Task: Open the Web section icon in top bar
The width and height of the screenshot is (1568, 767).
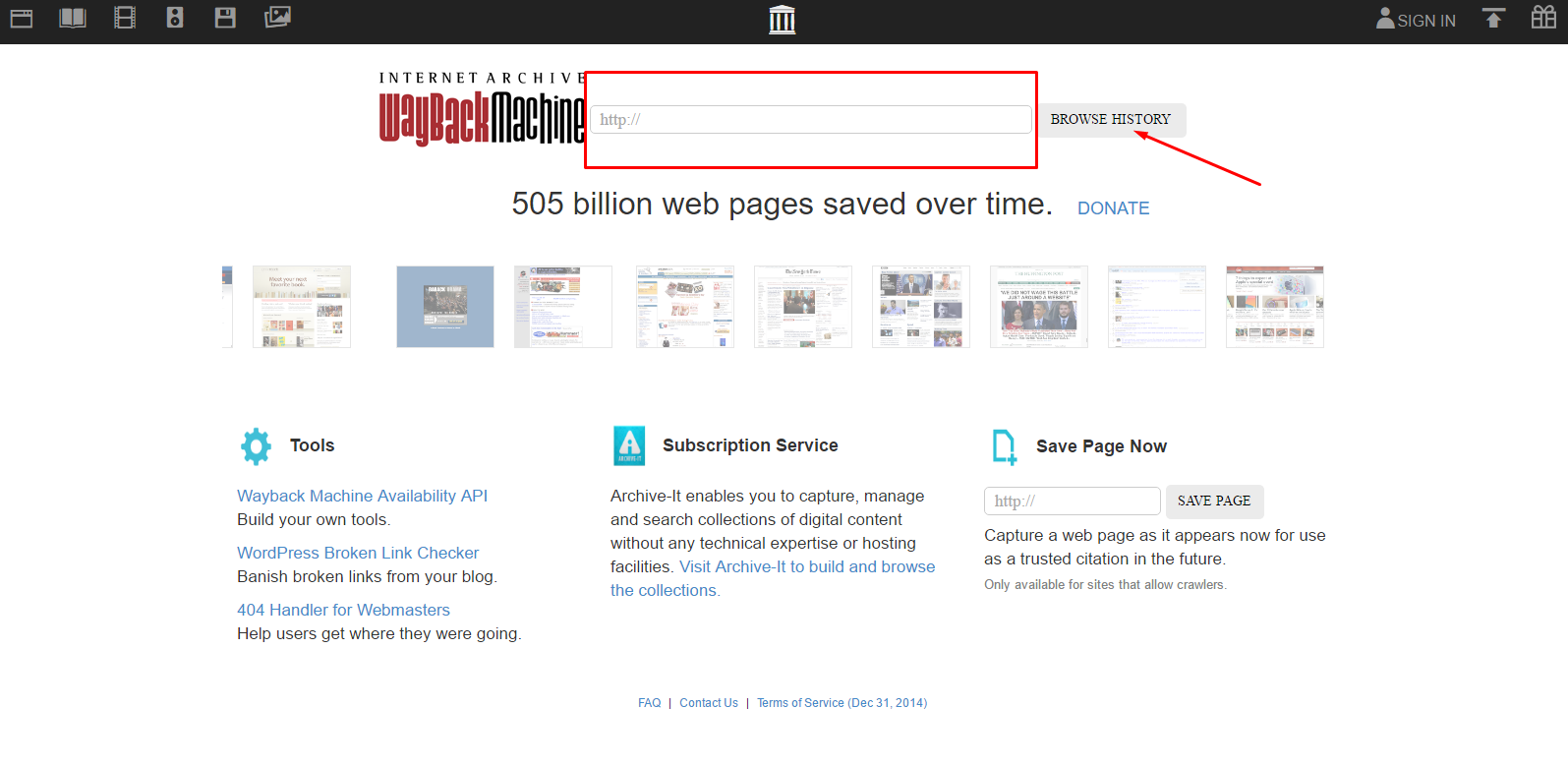Action: [22, 18]
